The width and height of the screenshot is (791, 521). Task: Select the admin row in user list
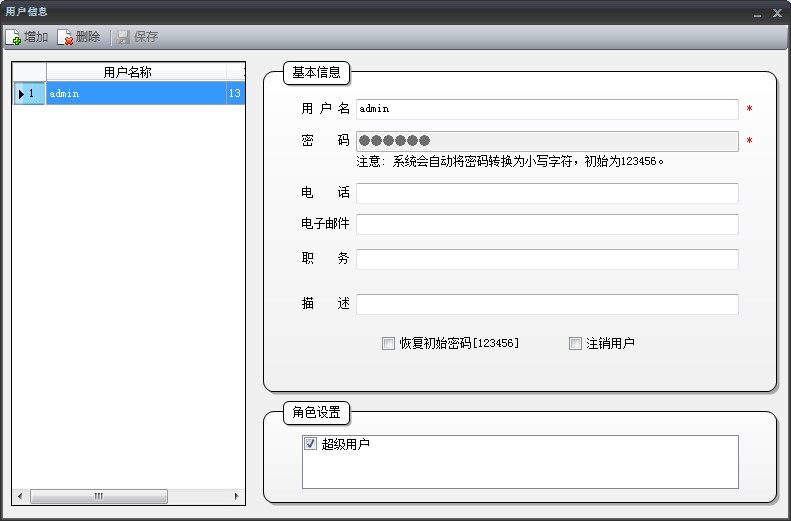click(x=135, y=94)
